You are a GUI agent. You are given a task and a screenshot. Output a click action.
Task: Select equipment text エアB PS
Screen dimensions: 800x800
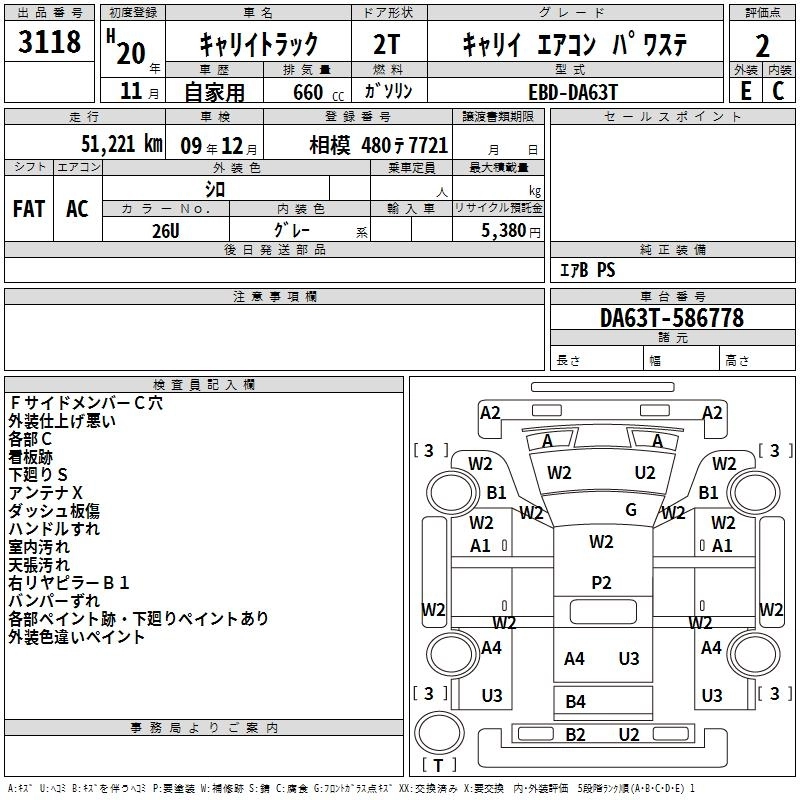point(587,270)
